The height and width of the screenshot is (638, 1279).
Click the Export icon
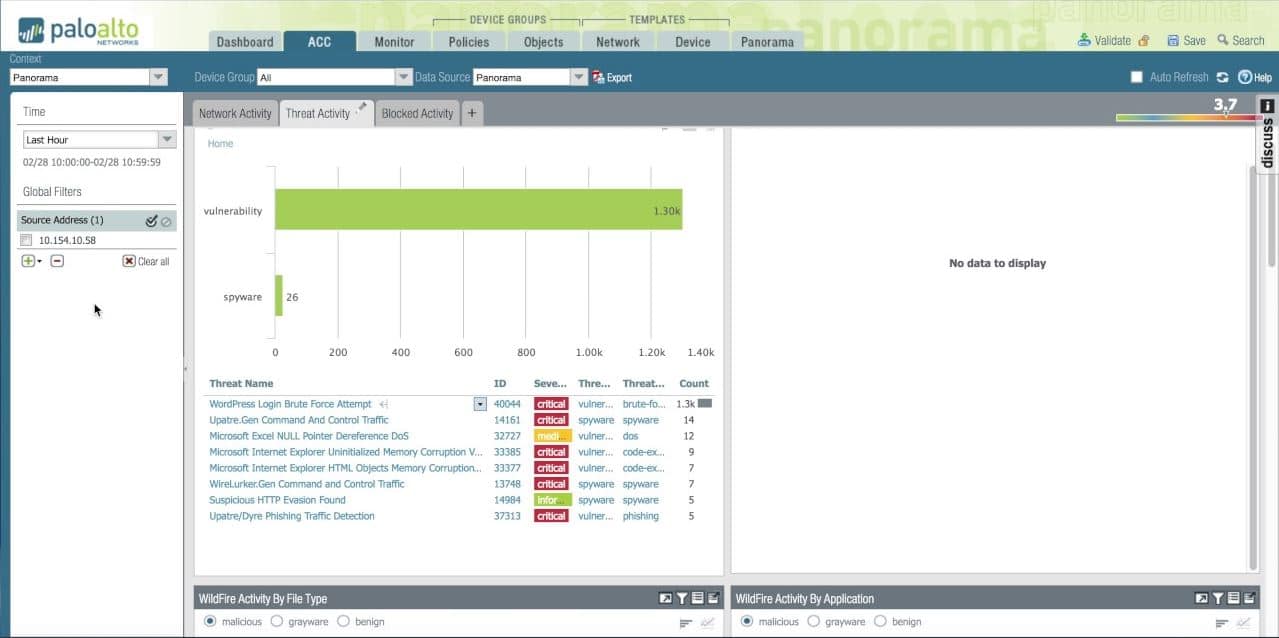(598, 77)
